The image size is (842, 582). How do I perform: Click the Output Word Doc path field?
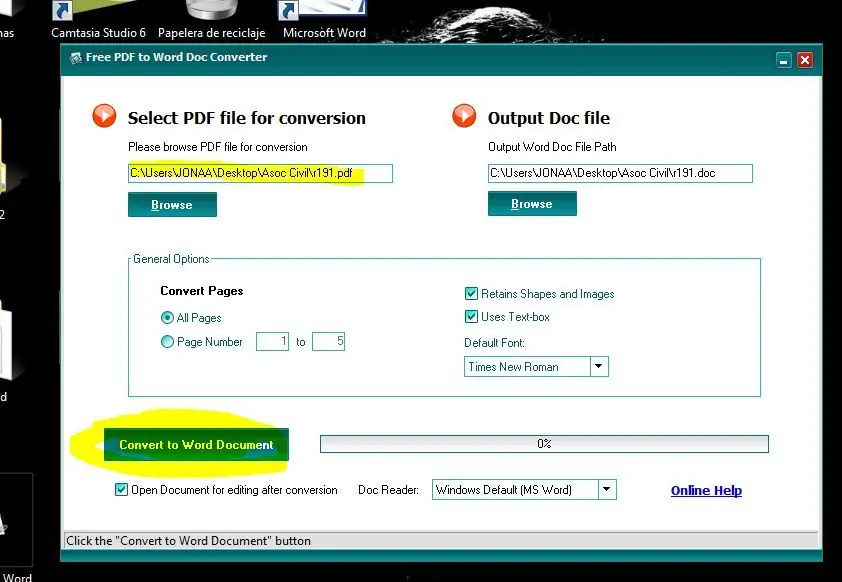pos(620,173)
